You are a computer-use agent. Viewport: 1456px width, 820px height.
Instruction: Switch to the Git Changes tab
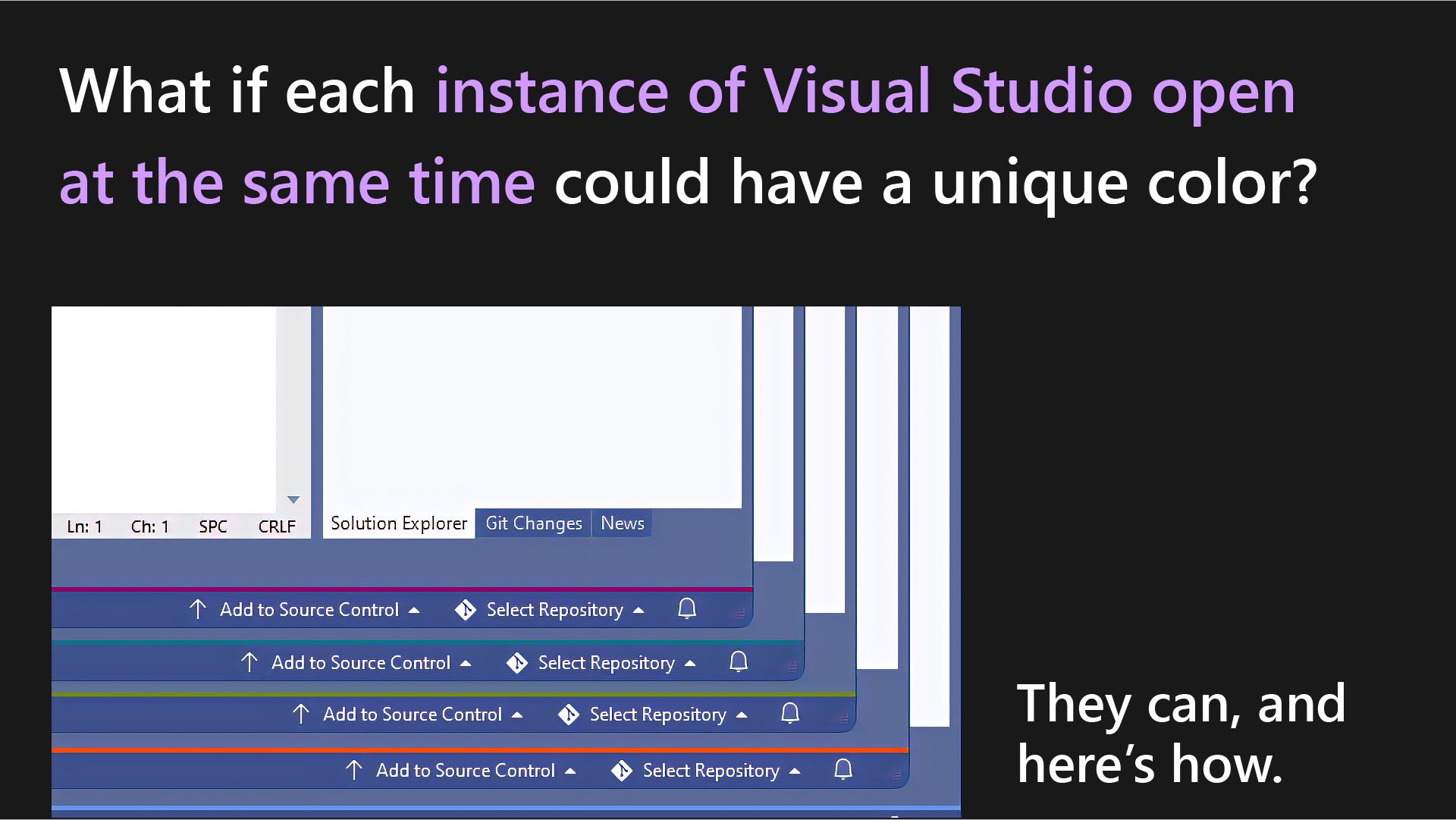[533, 523]
